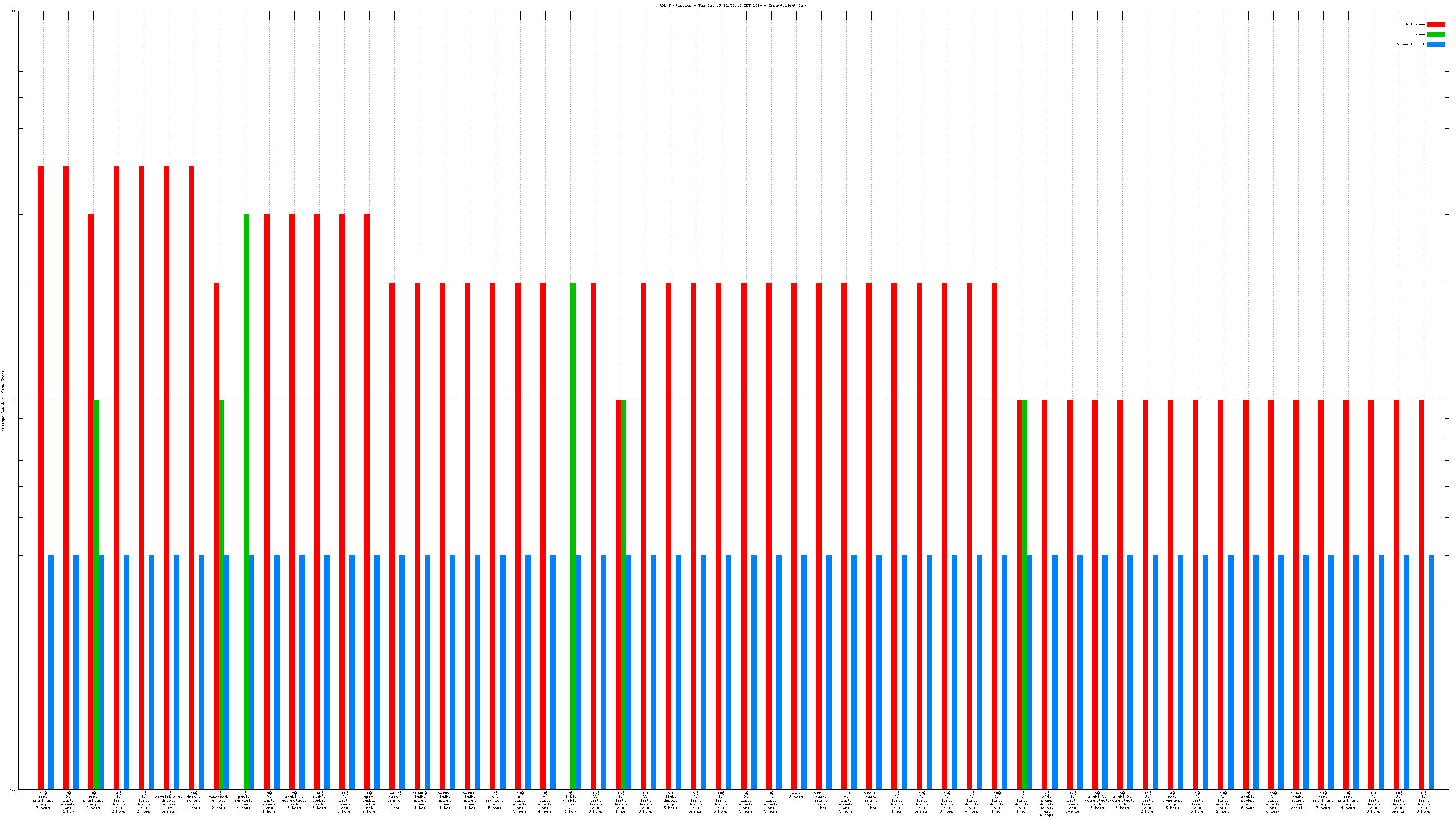Image resolution: width=1456 pixels, height=819 pixels.
Task: Click the vertical 'Message Count or Spam Score' axis label
Action: coord(3,401)
